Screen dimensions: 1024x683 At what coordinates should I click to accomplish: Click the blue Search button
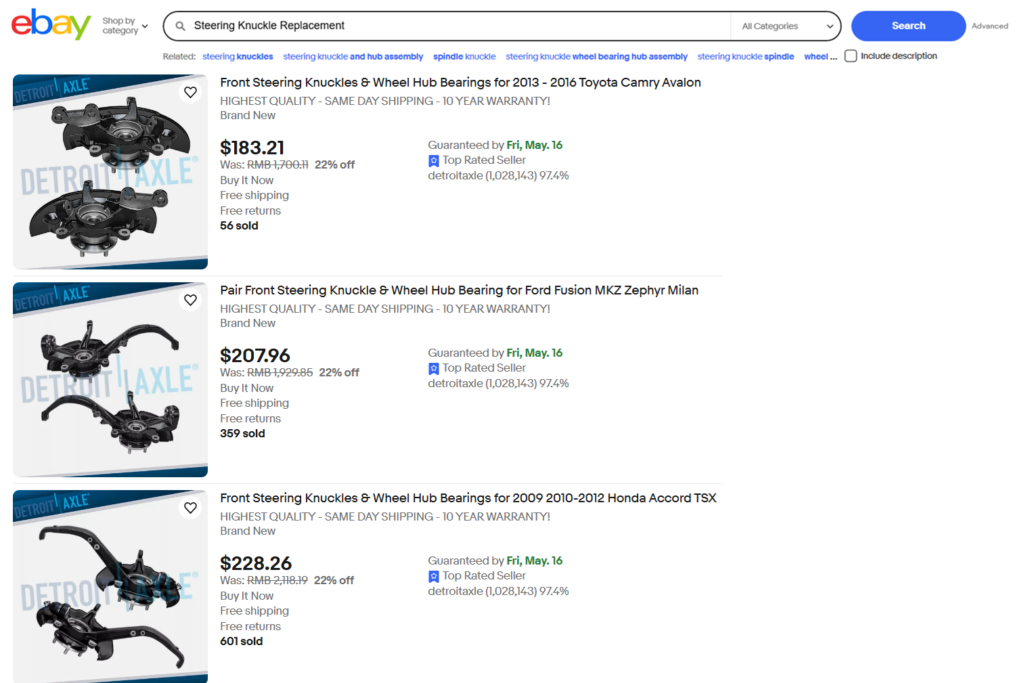tap(908, 25)
